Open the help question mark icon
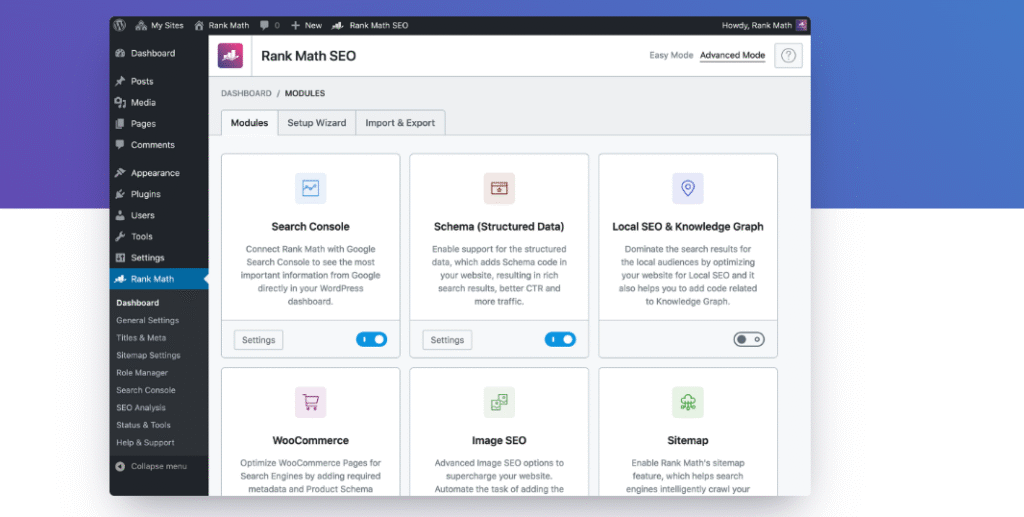Viewport: 1024px width, 517px height. (x=788, y=56)
